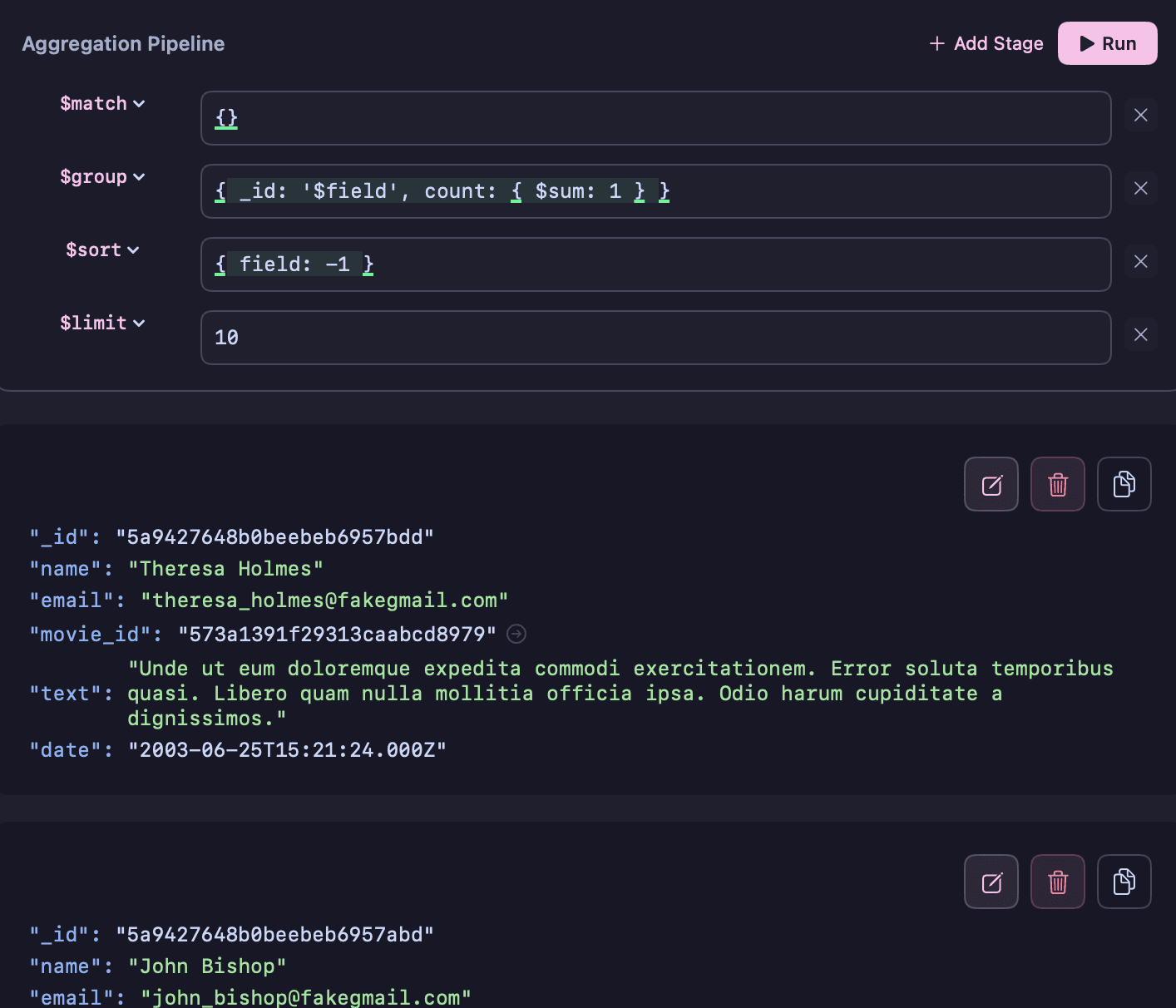Copy the John Bishop document
The width and height of the screenshot is (1176, 1008).
[x=1124, y=882]
